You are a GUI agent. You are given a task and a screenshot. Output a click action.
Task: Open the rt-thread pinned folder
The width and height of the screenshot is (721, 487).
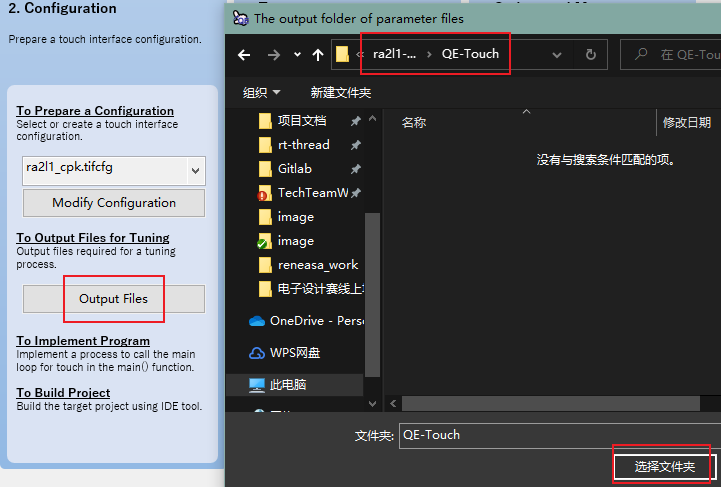(302, 145)
